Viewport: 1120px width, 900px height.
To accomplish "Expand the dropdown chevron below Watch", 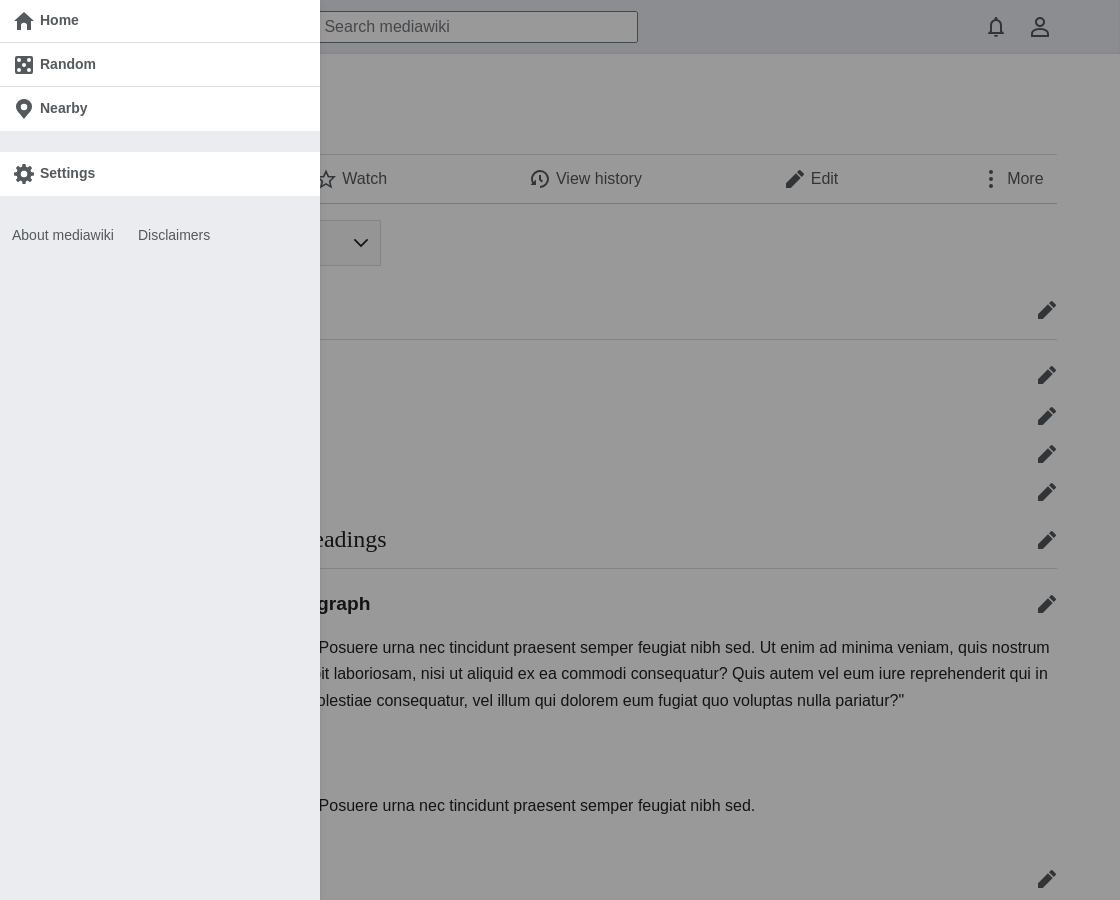I will click(x=361, y=243).
